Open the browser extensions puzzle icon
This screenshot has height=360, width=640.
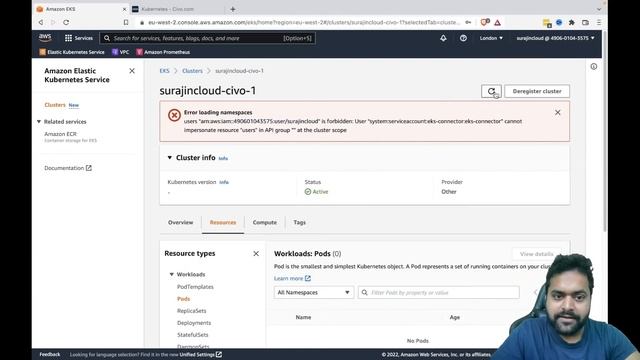pyautogui.click(x=571, y=22)
